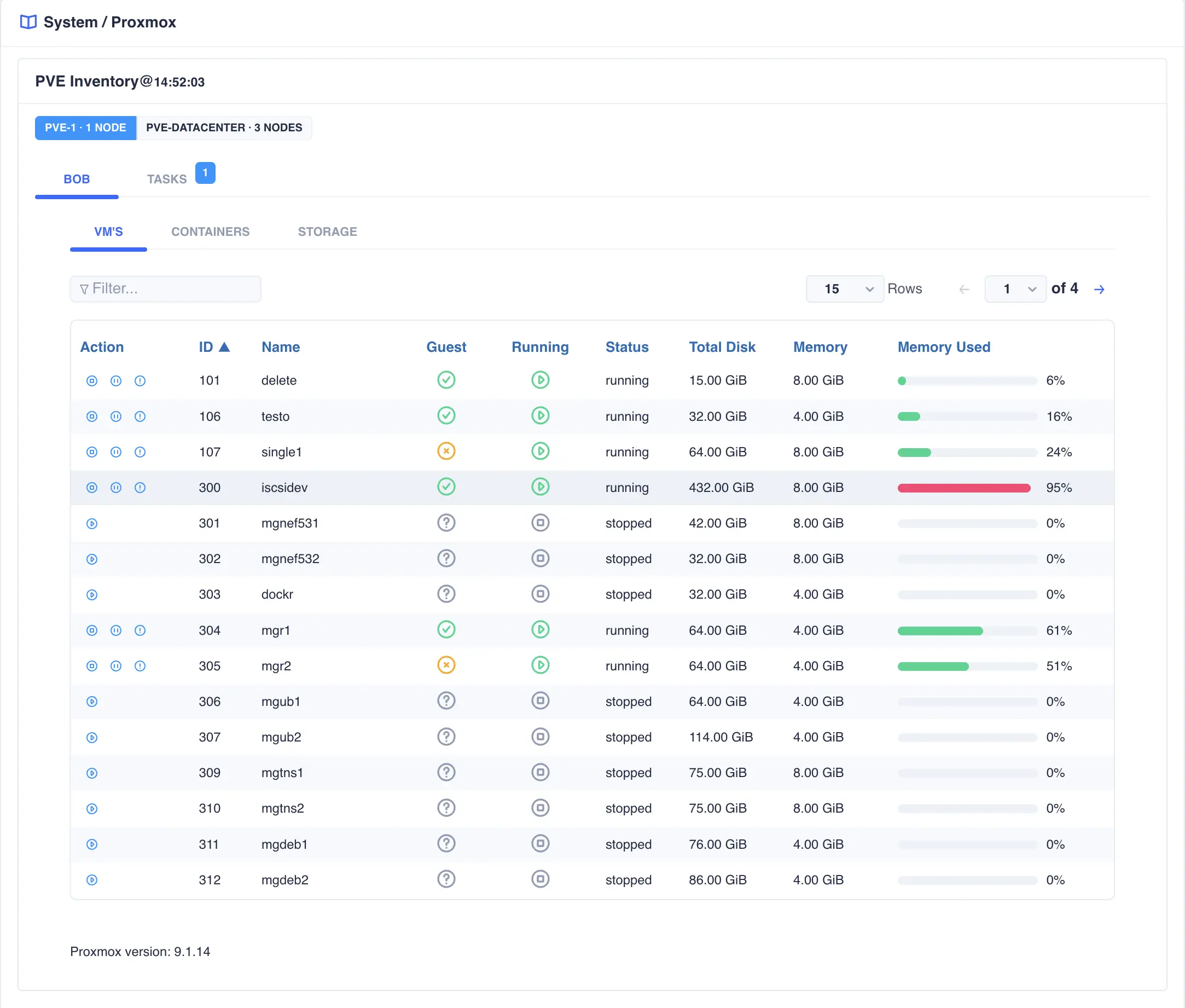Viewport: 1185px width, 1008px height.
Task: Start VM 312 mgdeb2 with play icon
Action: (91, 880)
